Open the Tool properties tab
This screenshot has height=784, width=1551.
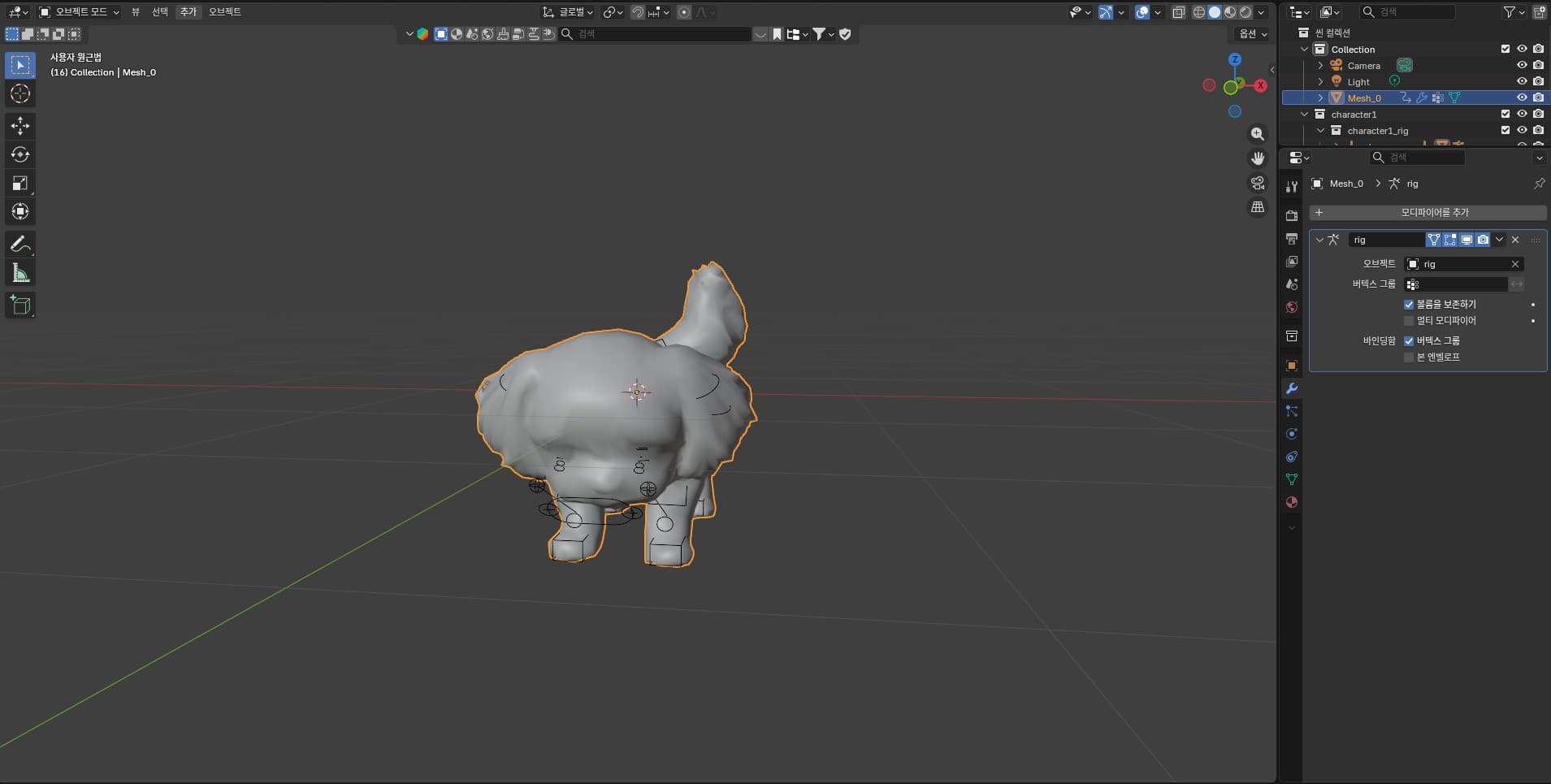click(1292, 187)
